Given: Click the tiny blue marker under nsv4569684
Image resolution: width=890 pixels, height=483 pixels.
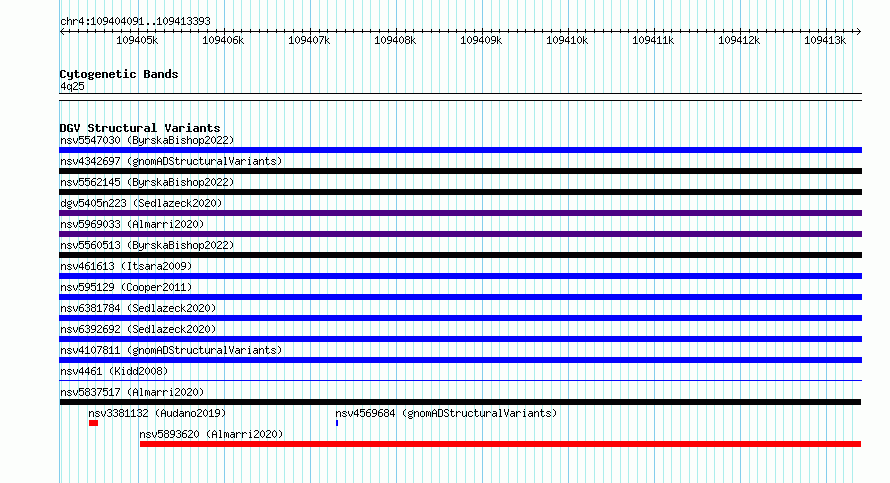Looking at the screenshot, I should (x=337, y=423).
